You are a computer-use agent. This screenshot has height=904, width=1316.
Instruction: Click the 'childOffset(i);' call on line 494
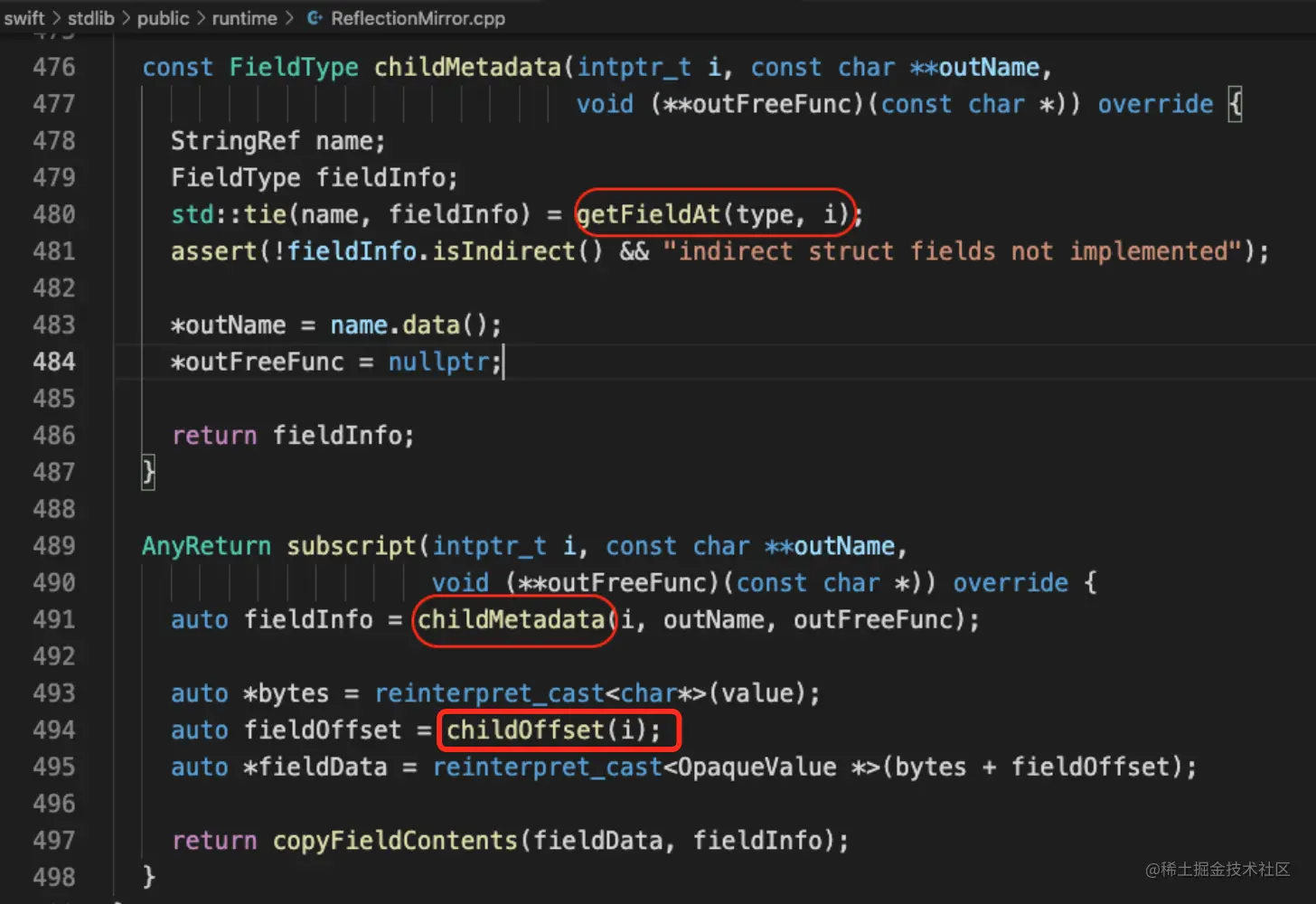coord(554,730)
